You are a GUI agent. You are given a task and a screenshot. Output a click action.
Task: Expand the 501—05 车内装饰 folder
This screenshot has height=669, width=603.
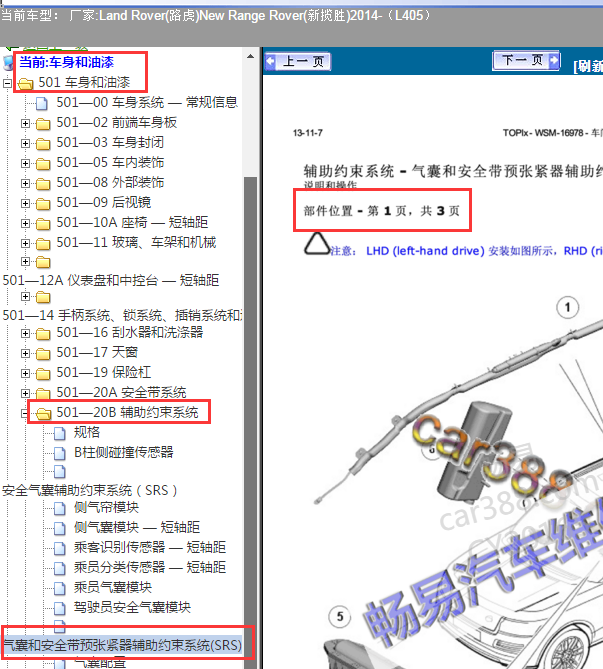[x=25, y=163]
